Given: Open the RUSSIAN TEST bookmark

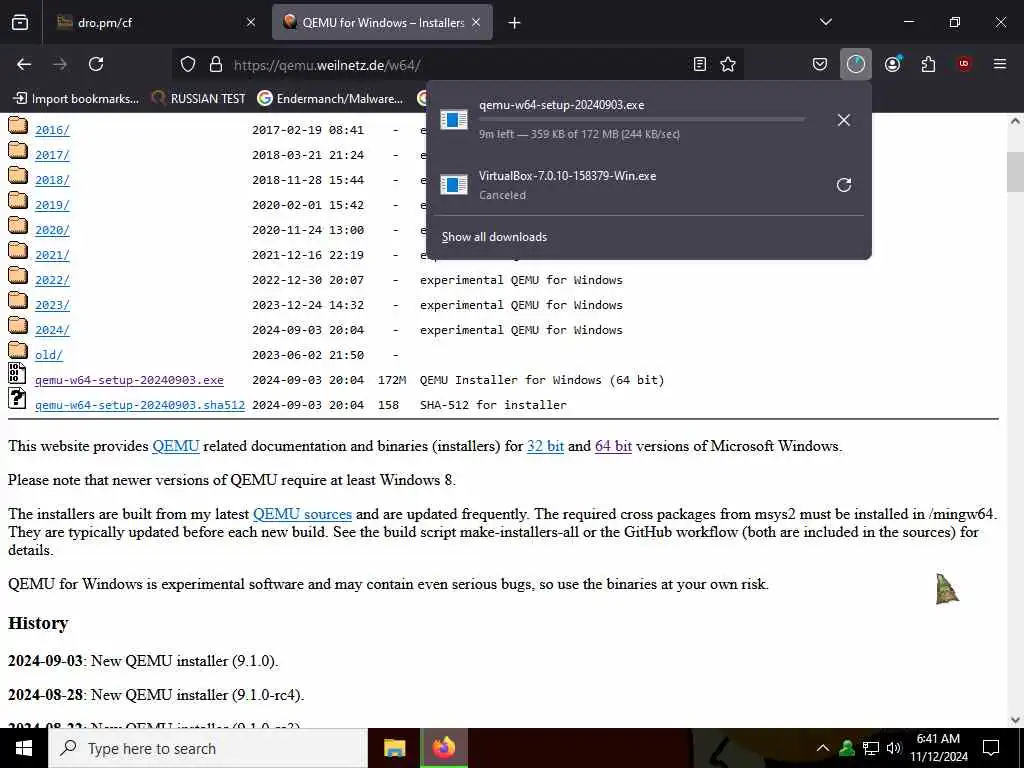Looking at the screenshot, I should [x=199, y=99].
